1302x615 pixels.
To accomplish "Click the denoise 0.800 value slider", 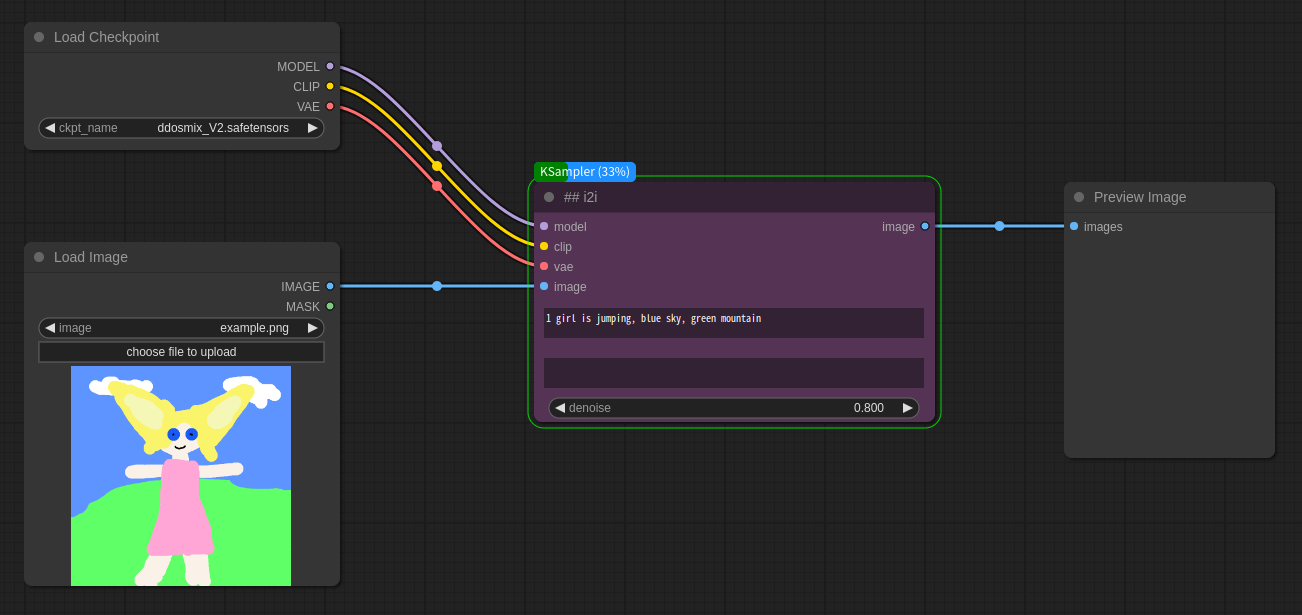I will 734,408.
